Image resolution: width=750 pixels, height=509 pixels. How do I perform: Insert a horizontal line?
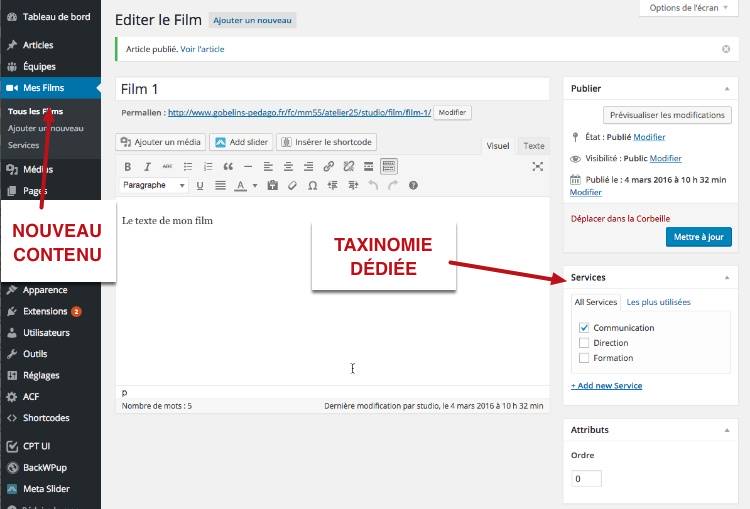pyautogui.click(x=248, y=166)
